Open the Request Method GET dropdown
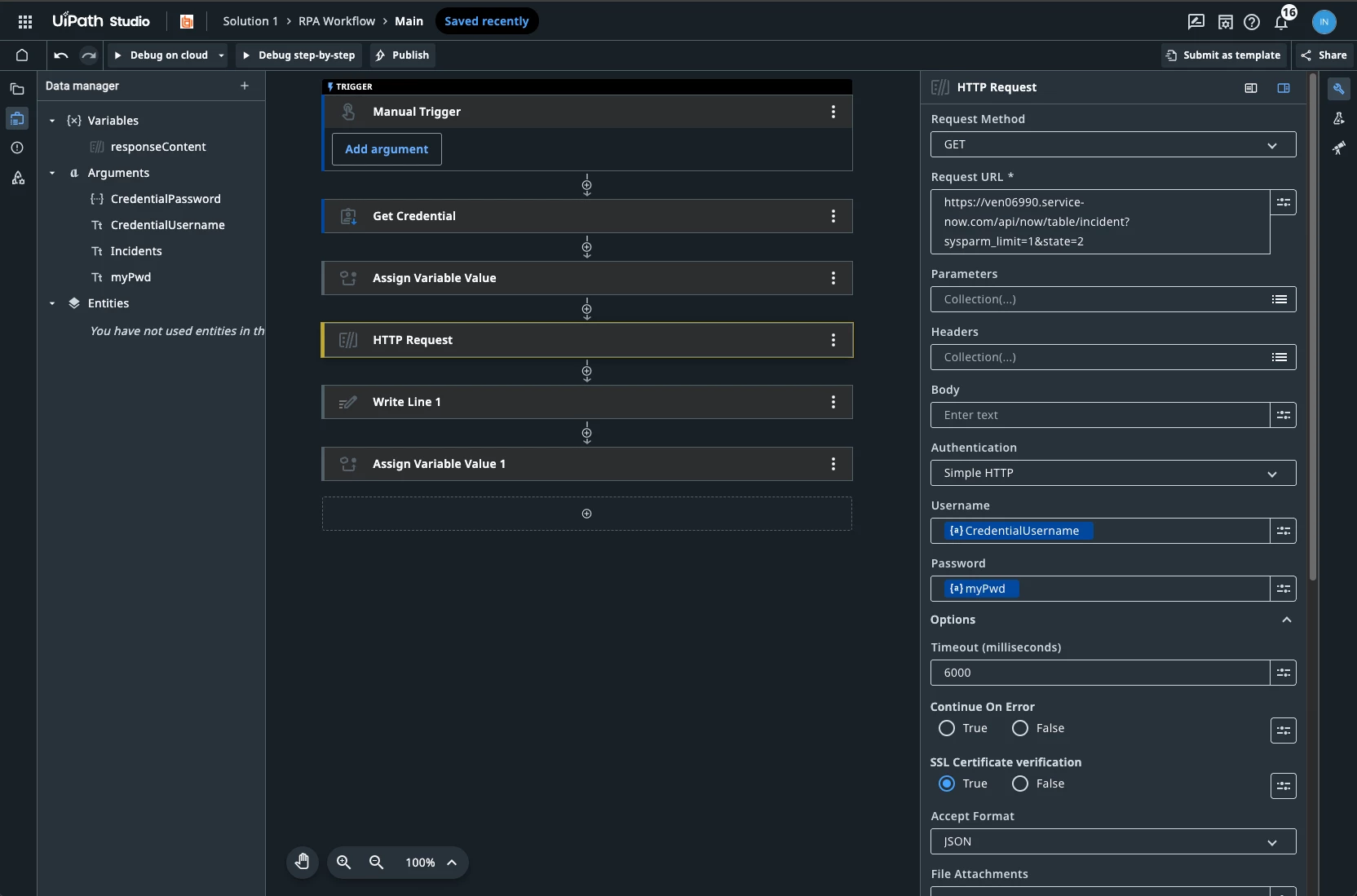This screenshot has height=896, width=1357. pyautogui.click(x=1113, y=144)
